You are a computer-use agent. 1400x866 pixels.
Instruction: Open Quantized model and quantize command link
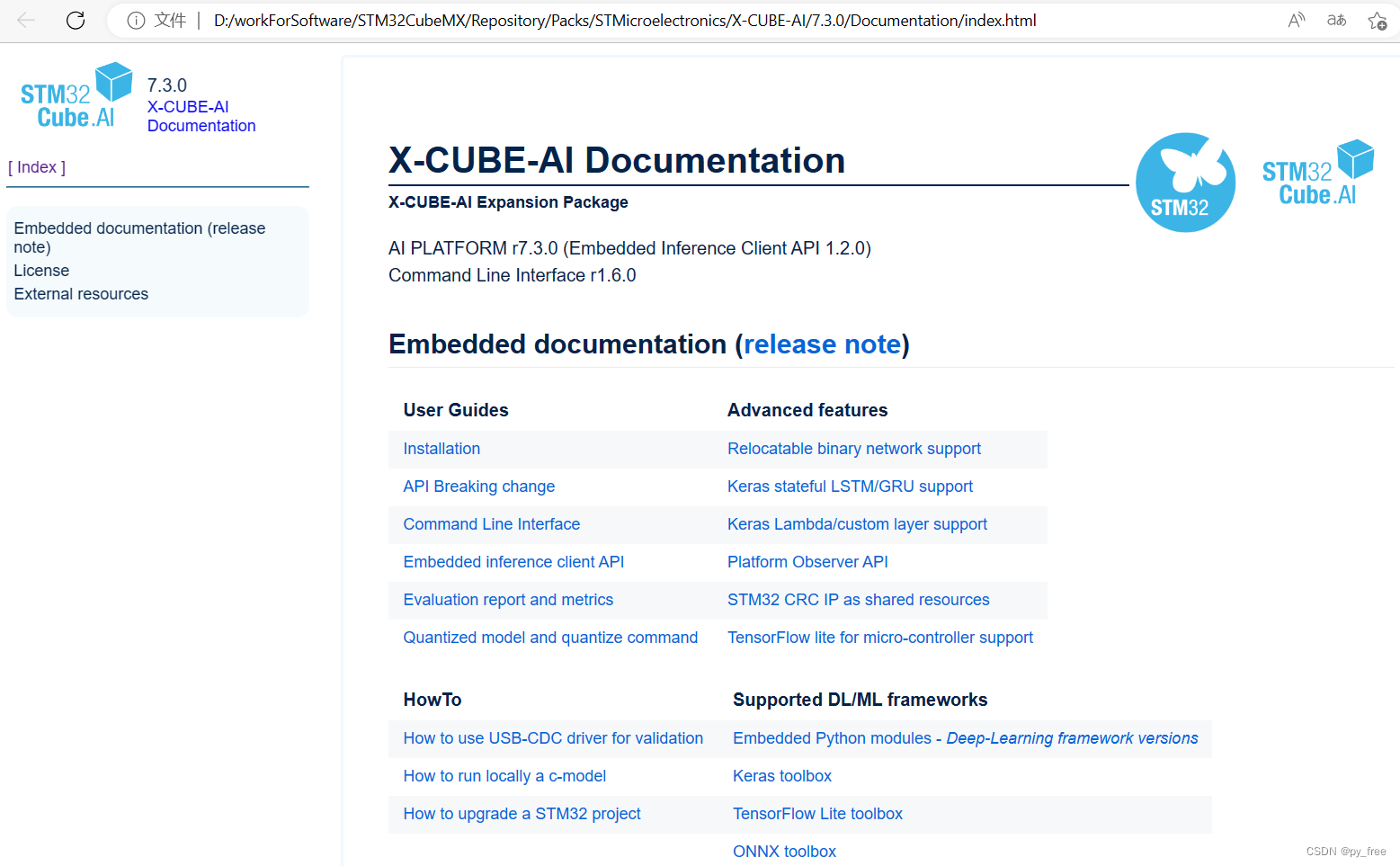(550, 638)
